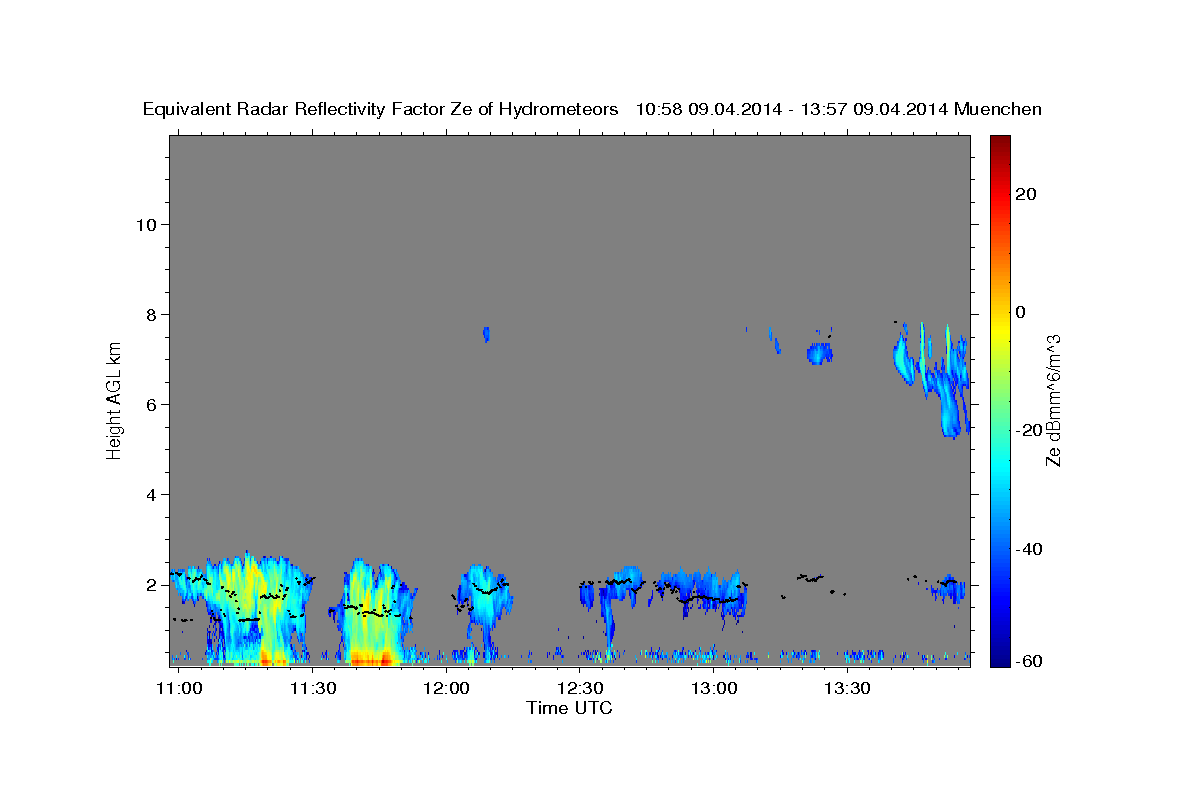
Task: Click the 12:00 time tick label
Action: tap(446, 689)
